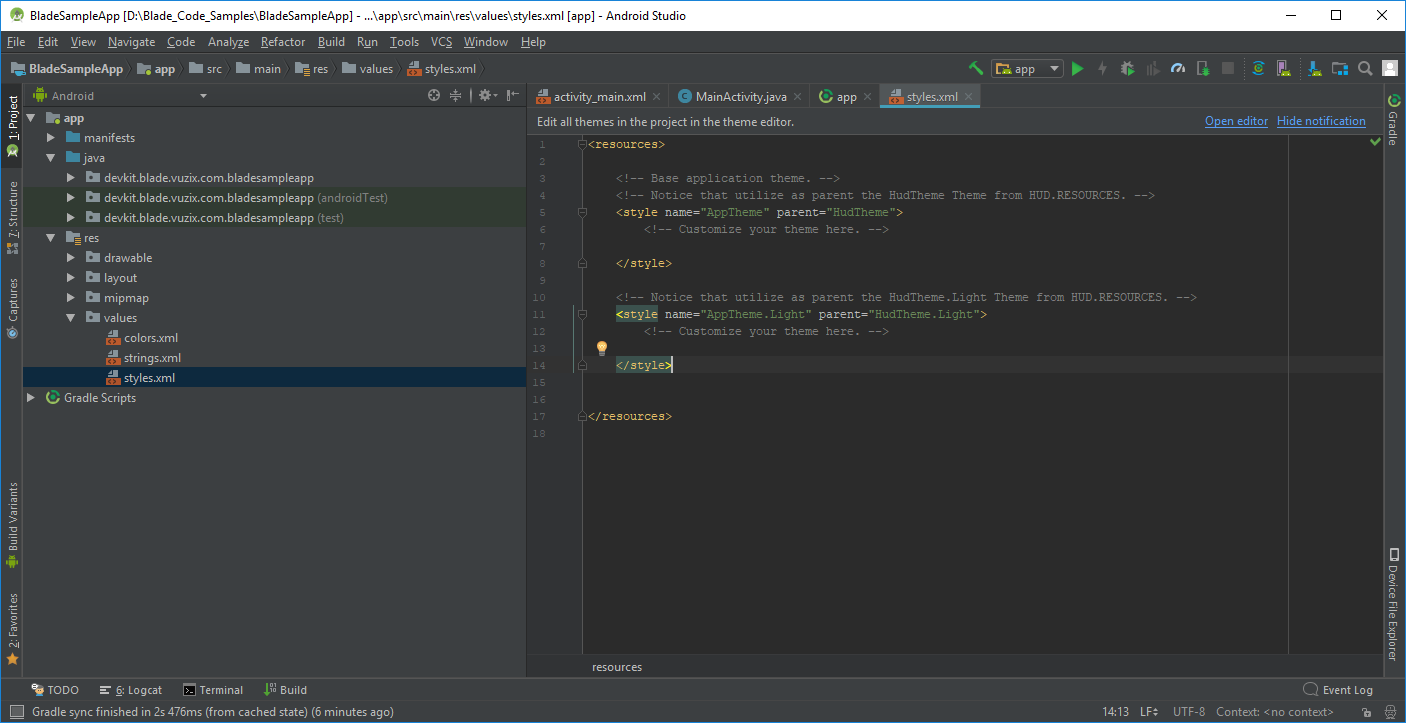Expand the drawable folder
The image size is (1406, 723).
[71, 258]
